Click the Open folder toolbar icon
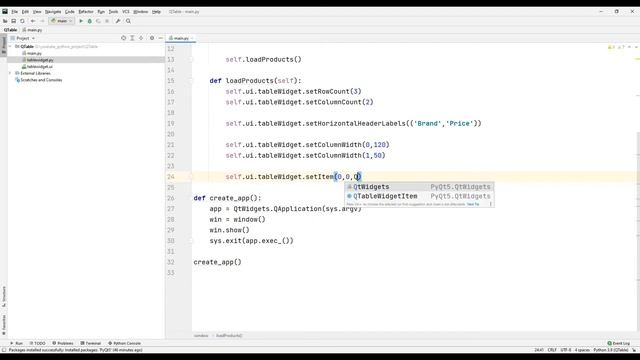640x360 pixels. 5,21
